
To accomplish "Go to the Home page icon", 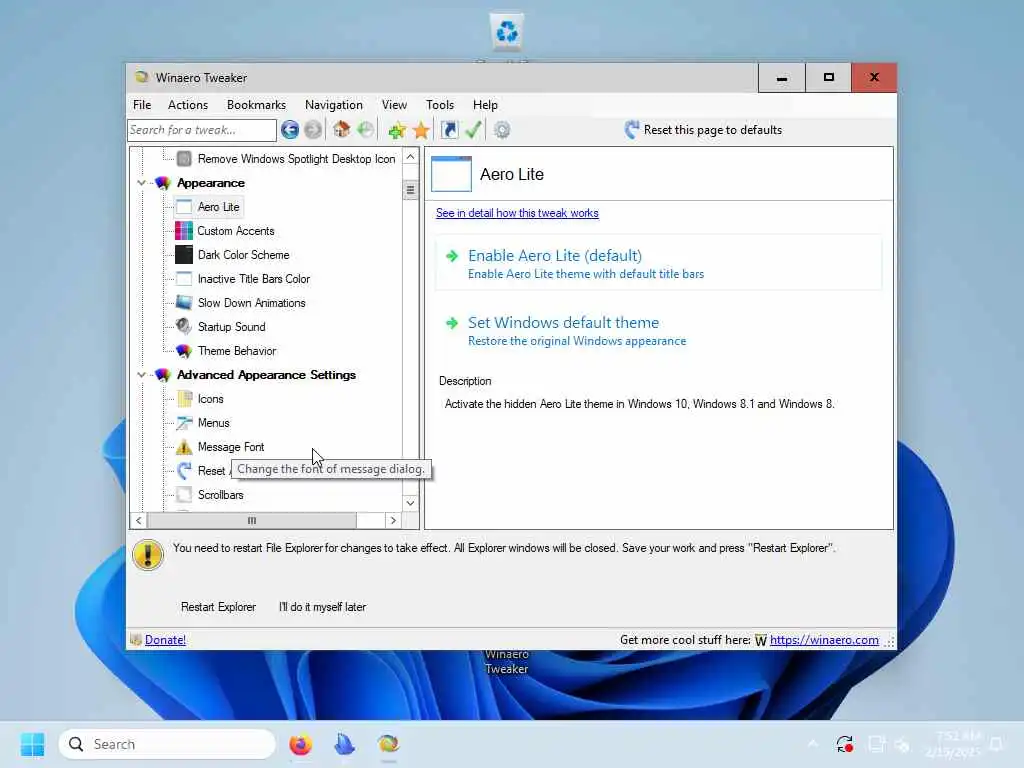I will pyautogui.click(x=342, y=129).
